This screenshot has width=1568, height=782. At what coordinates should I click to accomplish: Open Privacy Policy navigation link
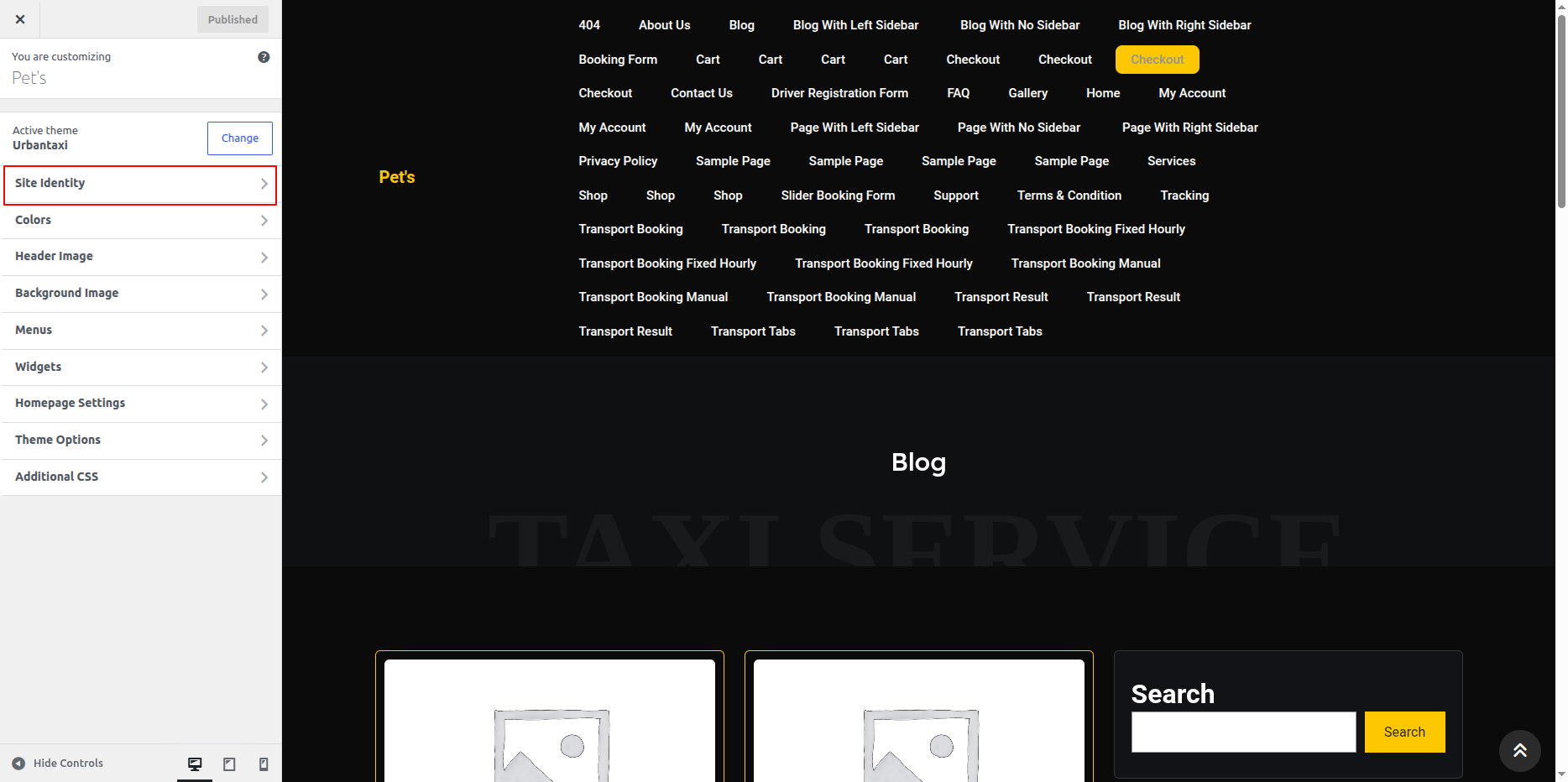pyautogui.click(x=618, y=161)
